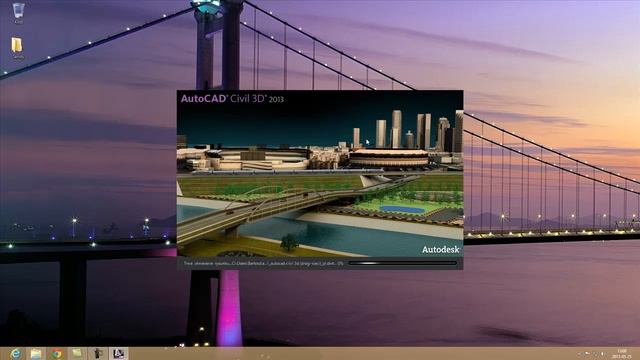Open File Explorer from the taskbar

36,353
